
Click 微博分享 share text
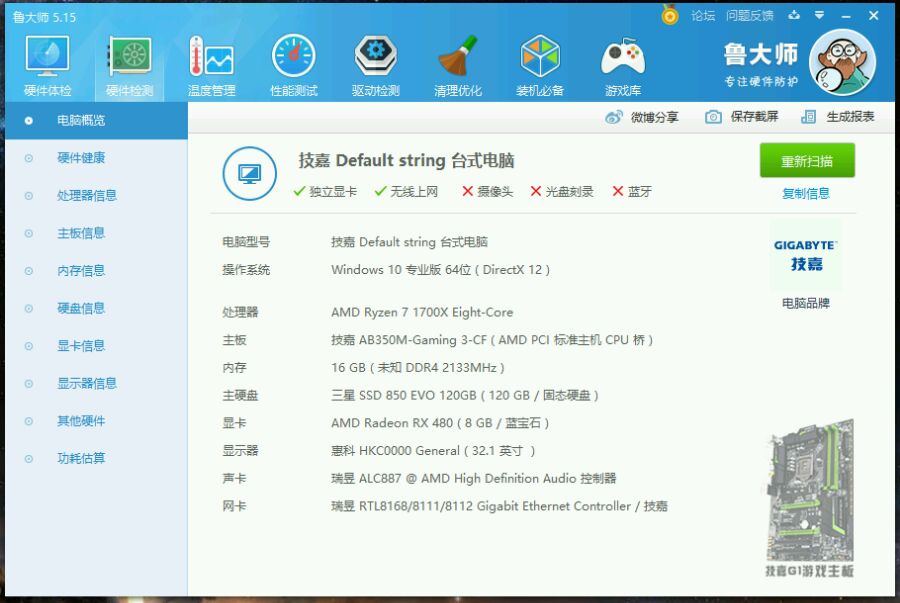655,118
